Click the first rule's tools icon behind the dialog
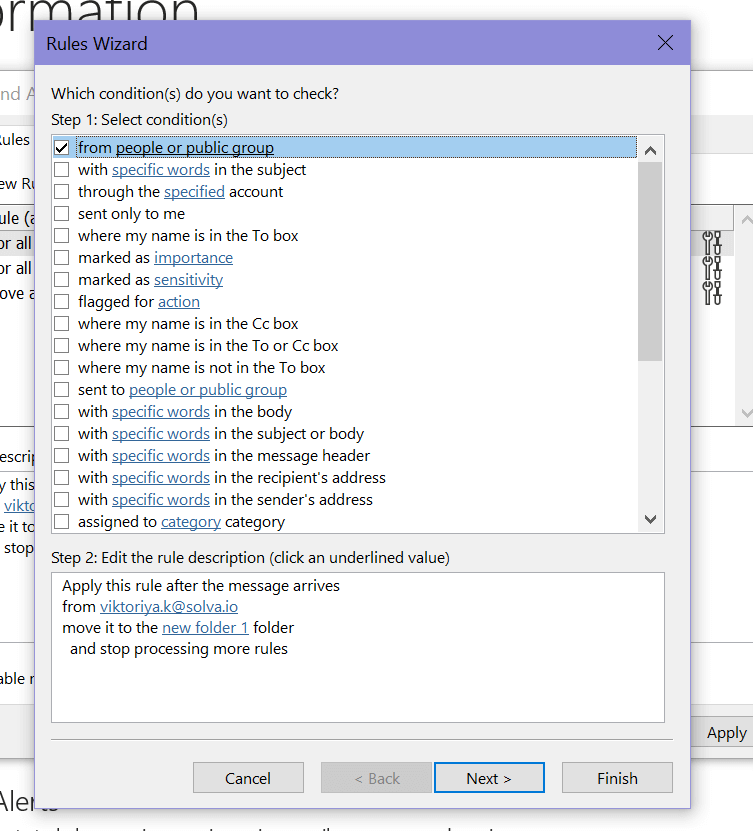This screenshot has height=831, width=753. click(x=712, y=243)
